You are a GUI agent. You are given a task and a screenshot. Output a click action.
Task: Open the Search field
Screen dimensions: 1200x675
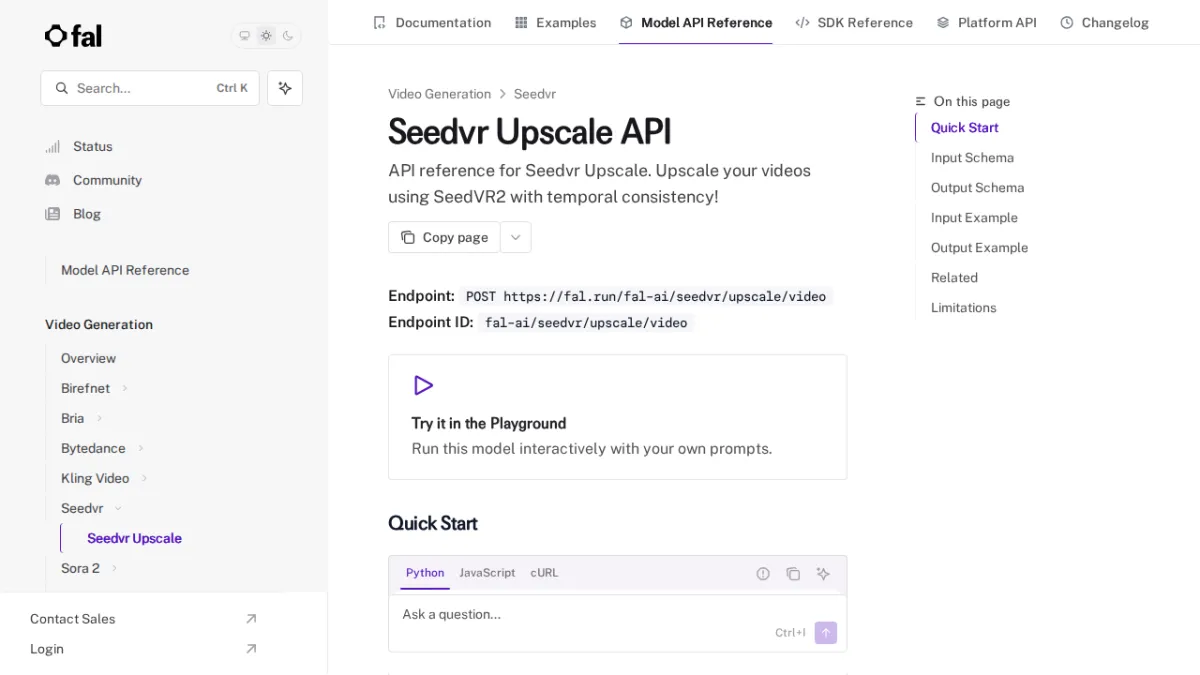point(150,88)
